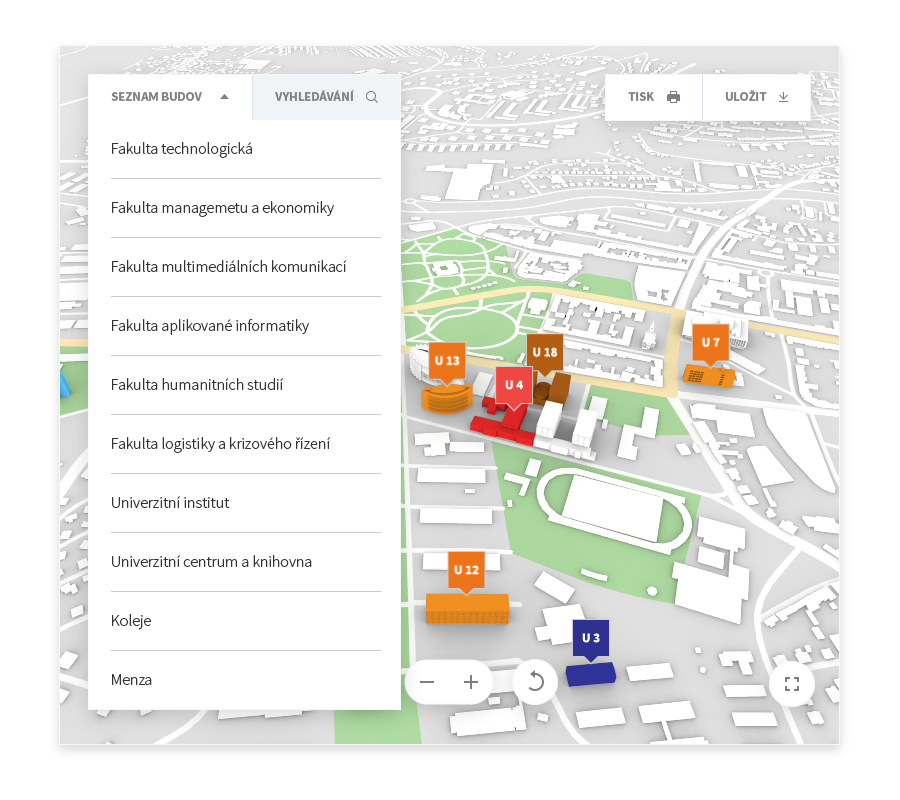The image size is (900, 800).
Task: Select Koleje in building list
Action: [x=131, y=621]
